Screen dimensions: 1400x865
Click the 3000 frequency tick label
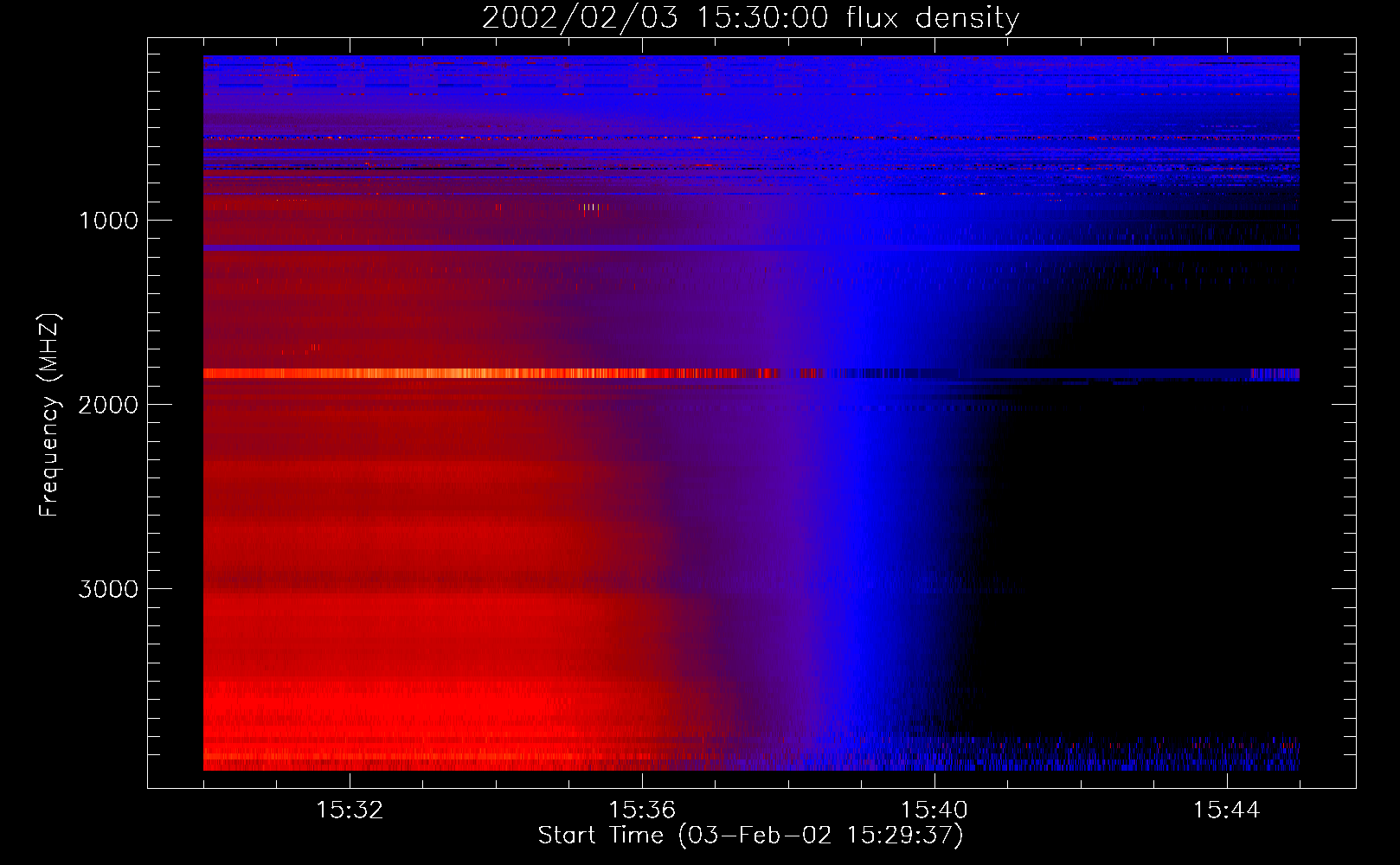pos(108,589)
